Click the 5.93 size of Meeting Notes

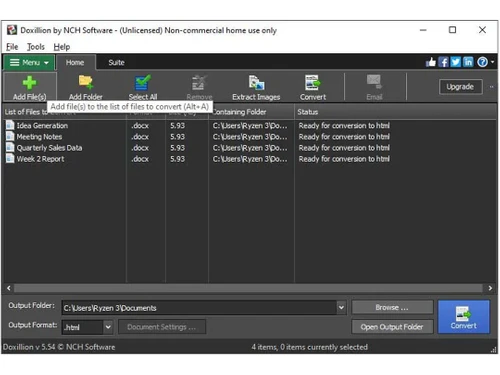[x=177, y=137]
